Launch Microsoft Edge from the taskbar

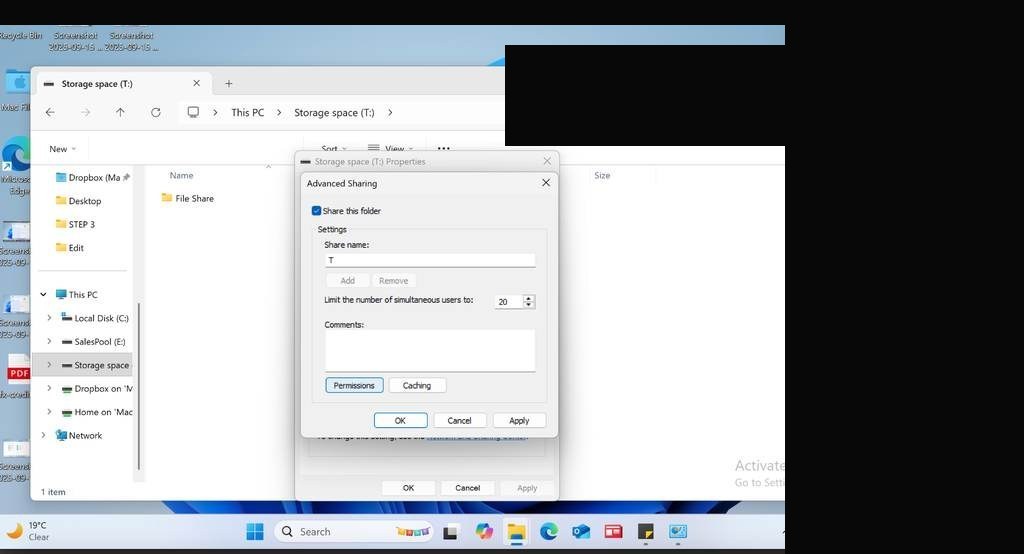[549, 532]
